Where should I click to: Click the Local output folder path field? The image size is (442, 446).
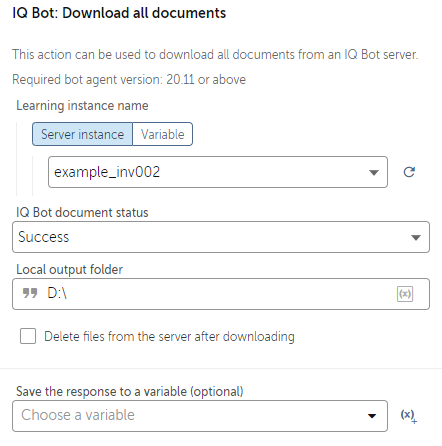221,294
